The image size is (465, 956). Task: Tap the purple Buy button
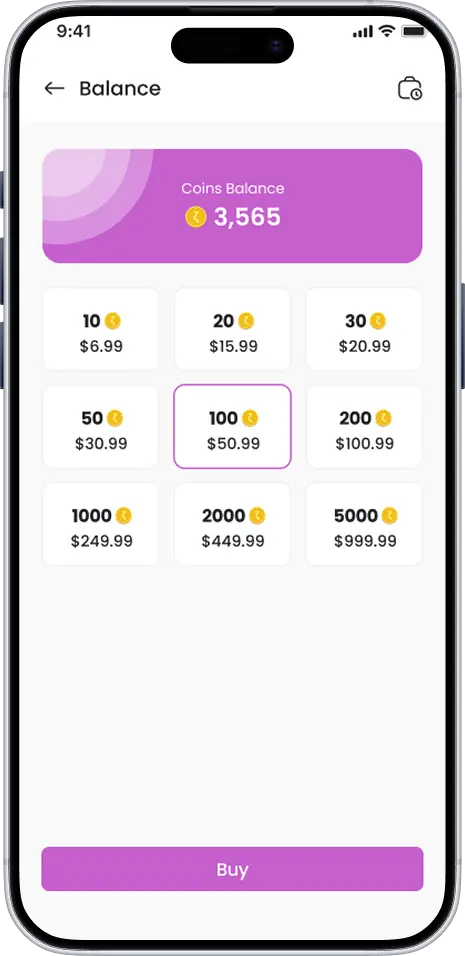[x=232, y=869]
